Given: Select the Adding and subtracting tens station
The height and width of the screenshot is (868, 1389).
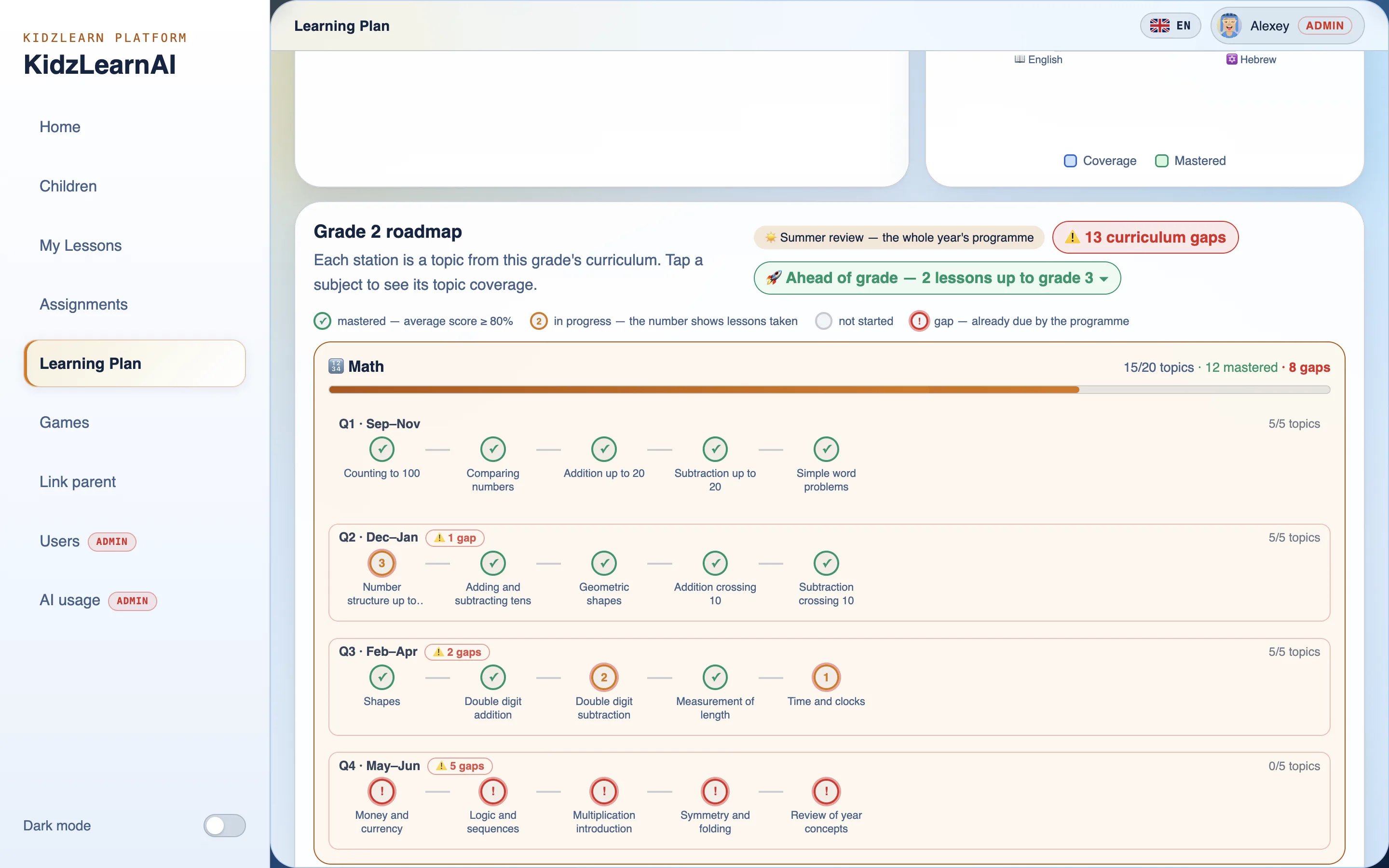Looking at the screenshot, I should tap(492, 563).
